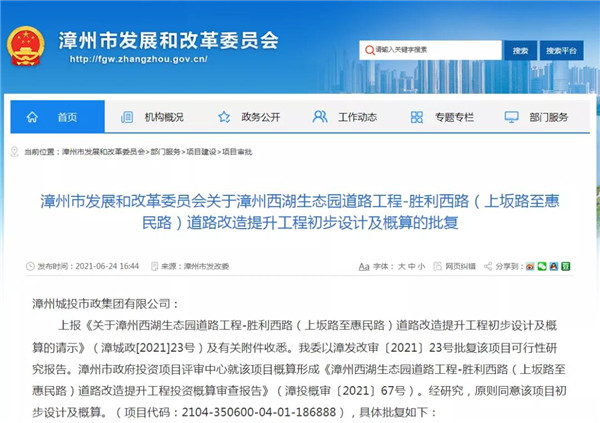Click the location pin icon in breadcrumb
Viewport: 600px width, 423px height.
[15, 152]
